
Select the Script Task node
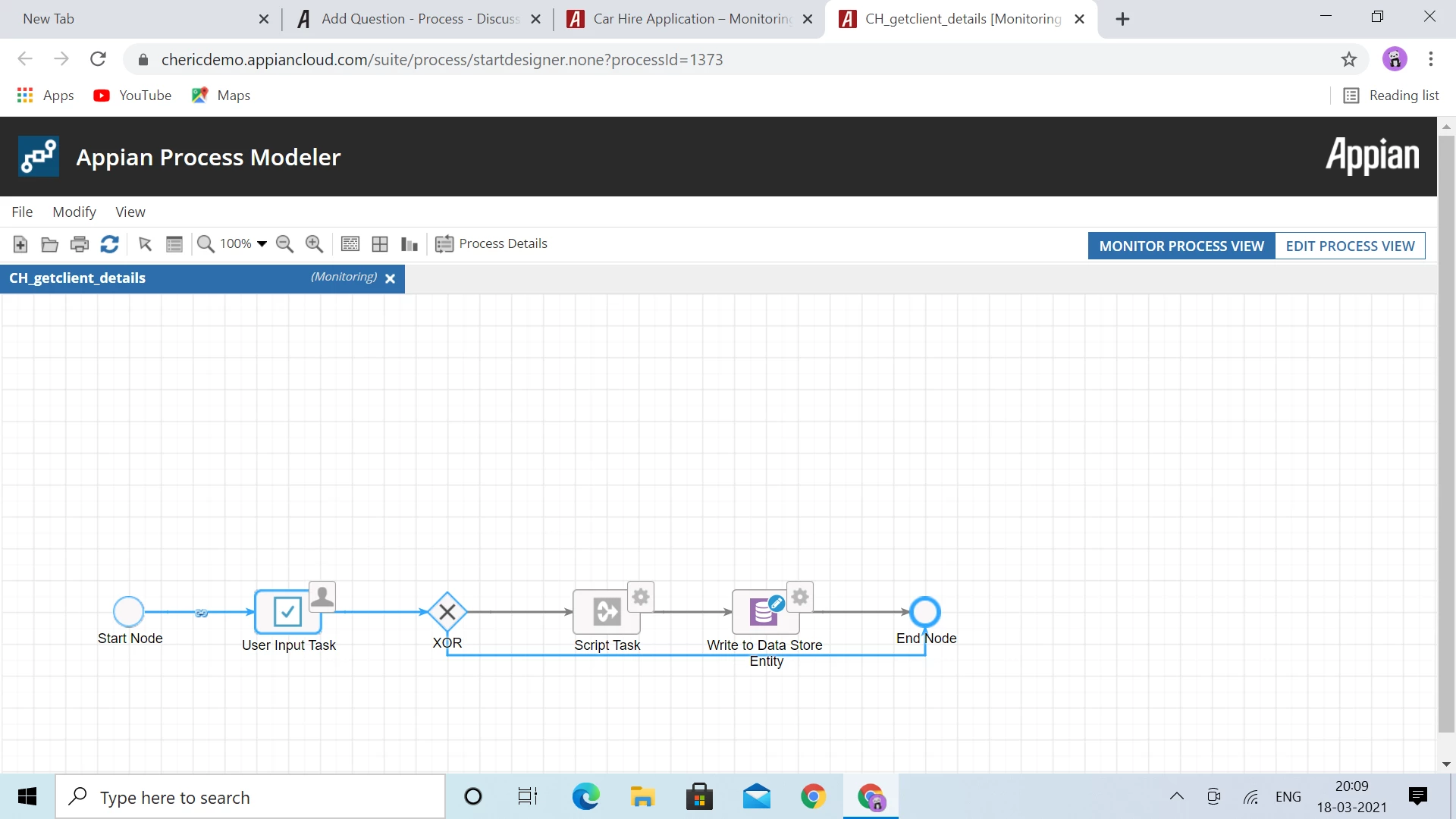[607, 611]
